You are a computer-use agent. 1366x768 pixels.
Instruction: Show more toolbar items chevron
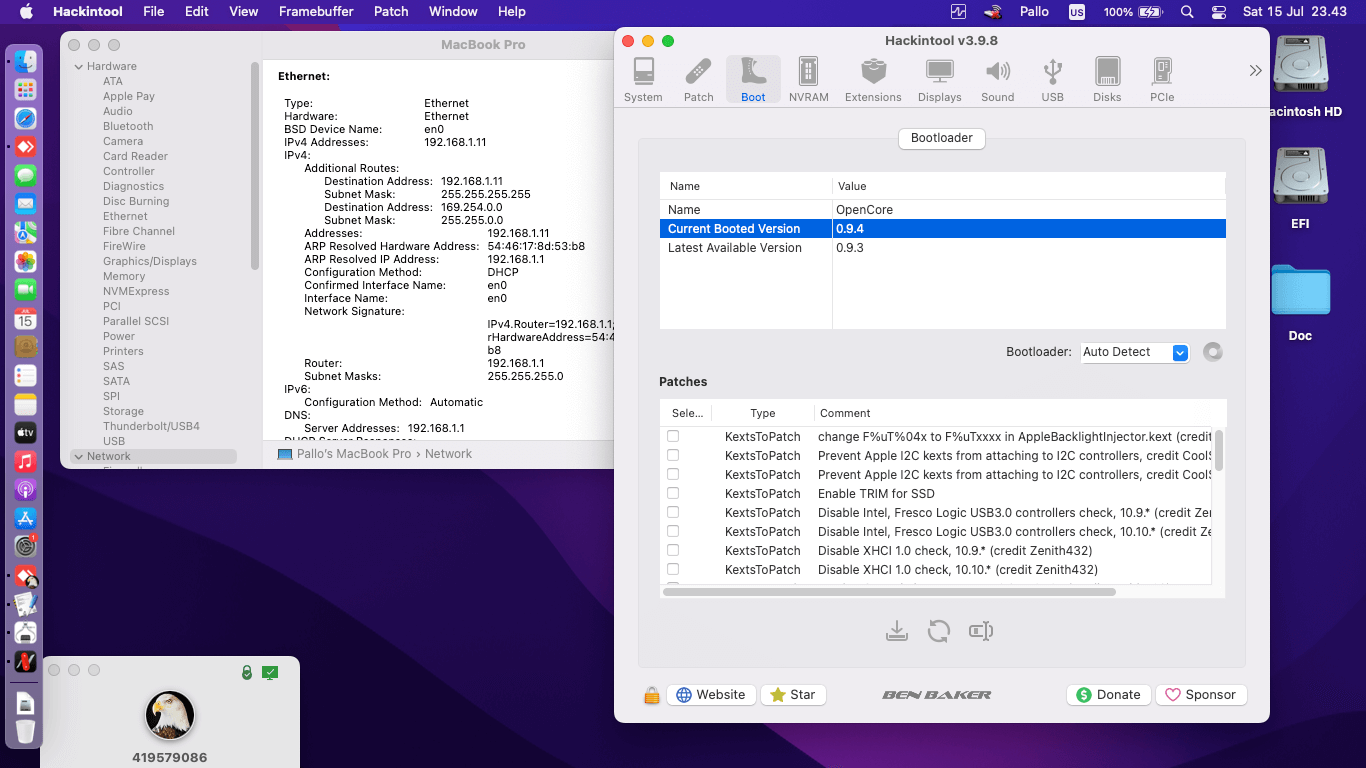point(1255,71)
